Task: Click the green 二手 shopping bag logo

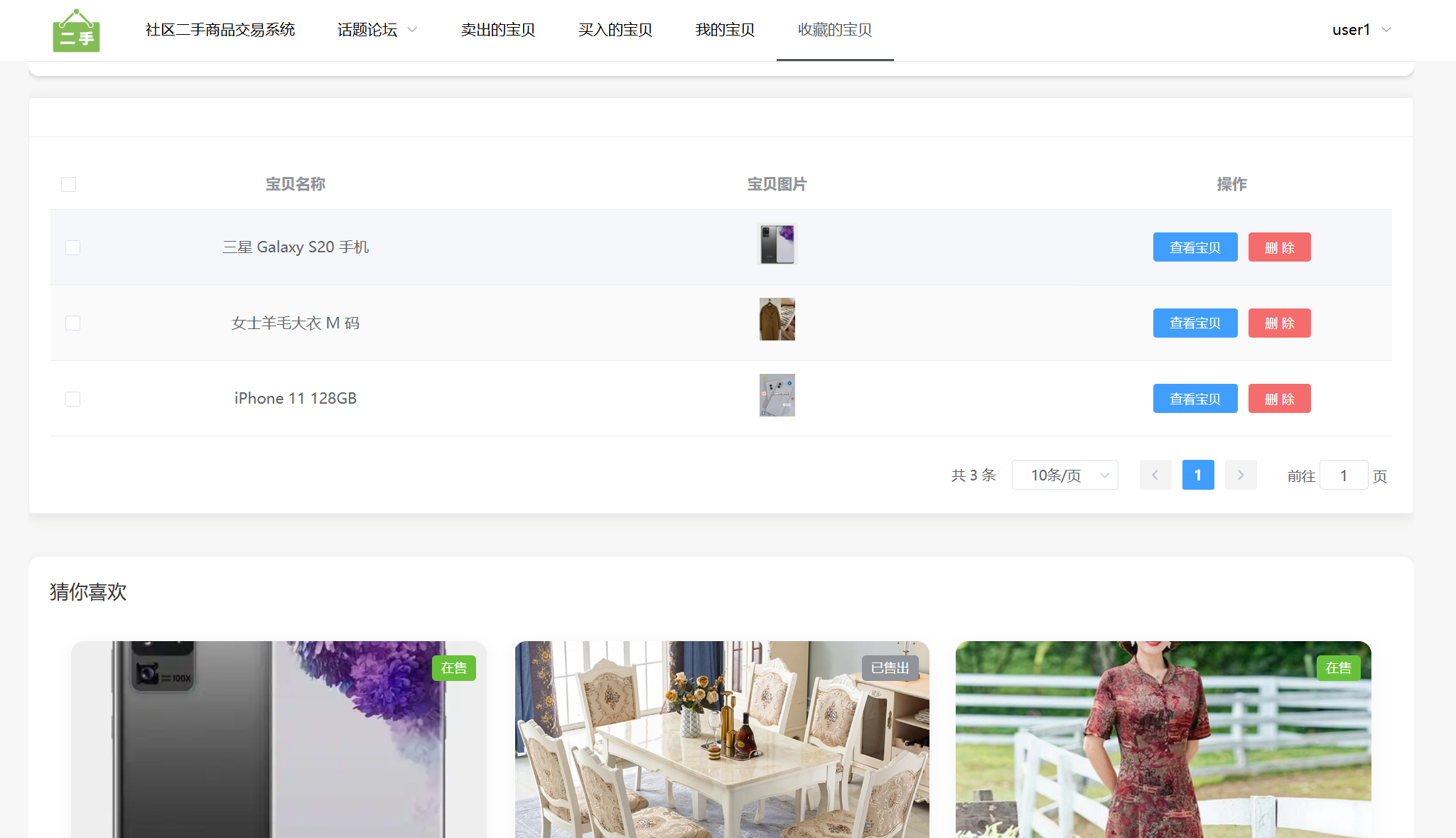Action: click(76, 31)
